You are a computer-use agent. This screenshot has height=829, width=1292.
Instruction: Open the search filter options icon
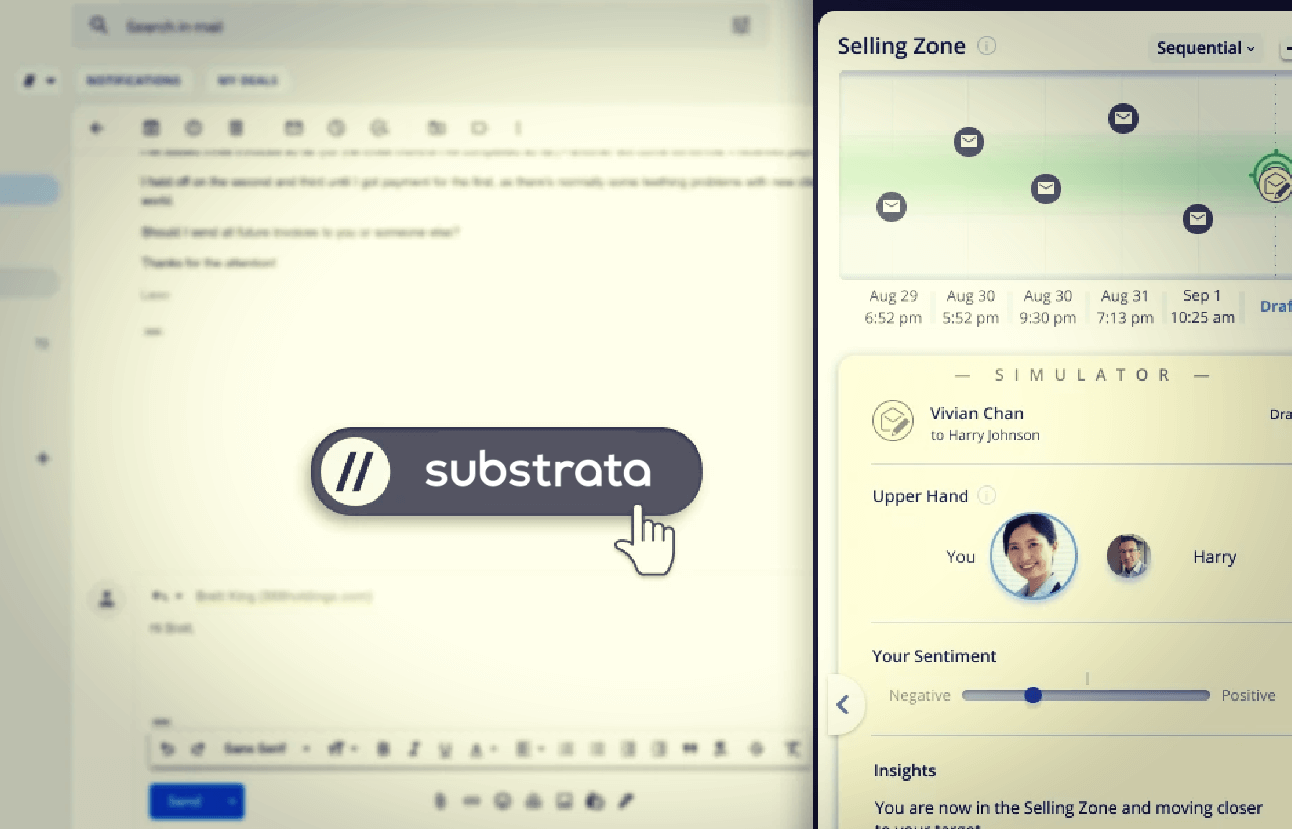pos(740,25)
